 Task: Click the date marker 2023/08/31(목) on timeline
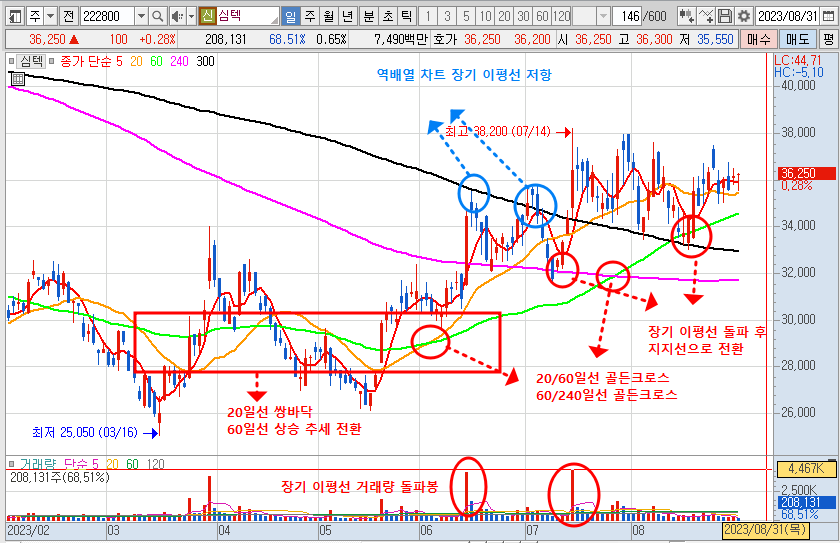tap(766, 531)
